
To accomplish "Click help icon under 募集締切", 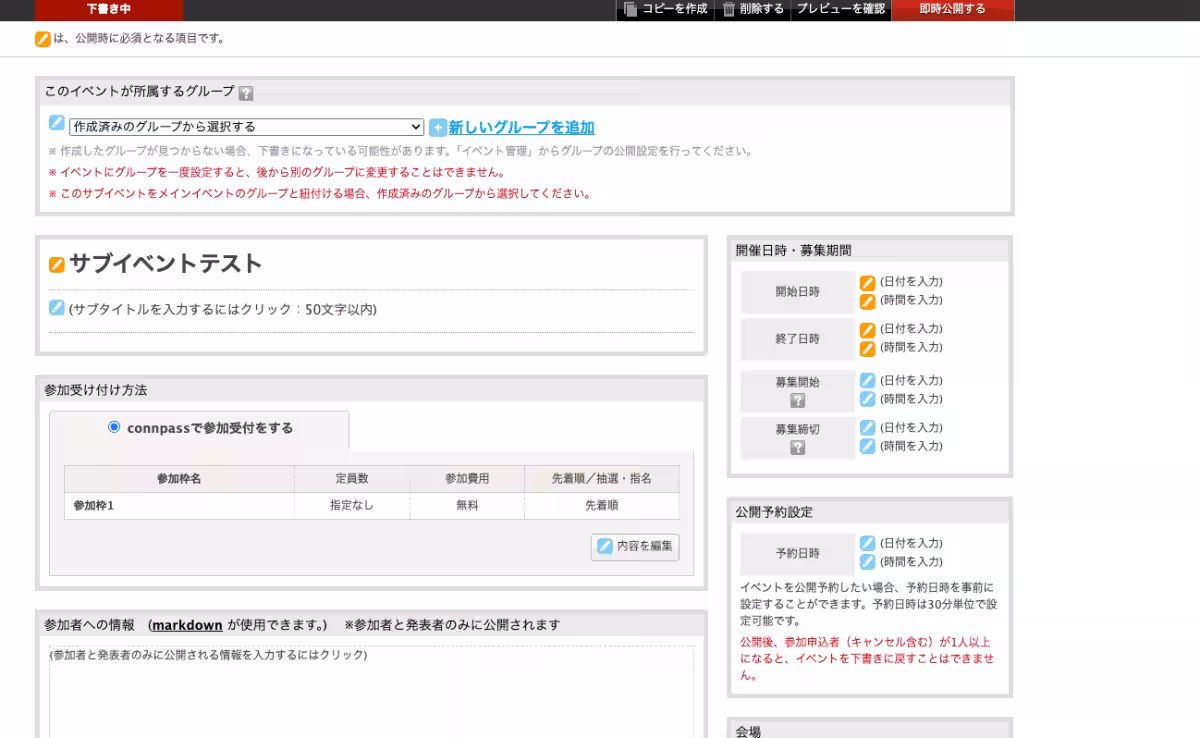I will point(797,447).
